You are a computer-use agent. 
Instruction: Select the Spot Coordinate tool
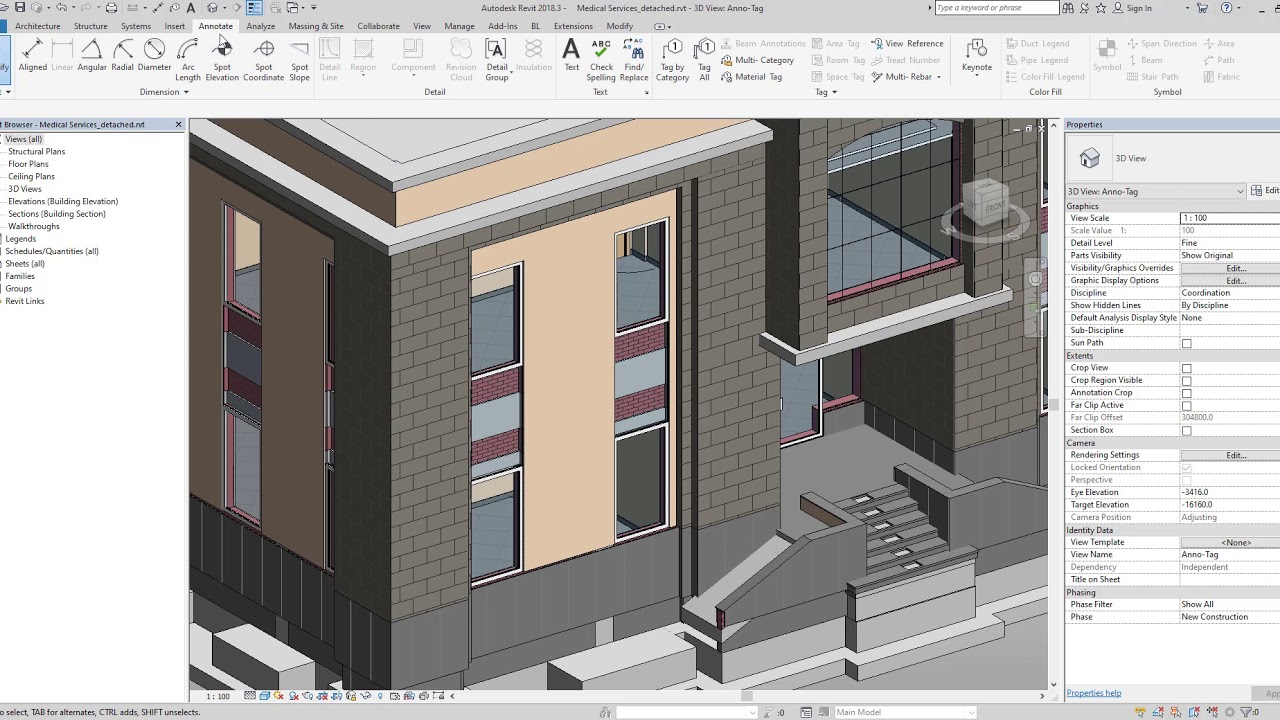coord(264,60)
